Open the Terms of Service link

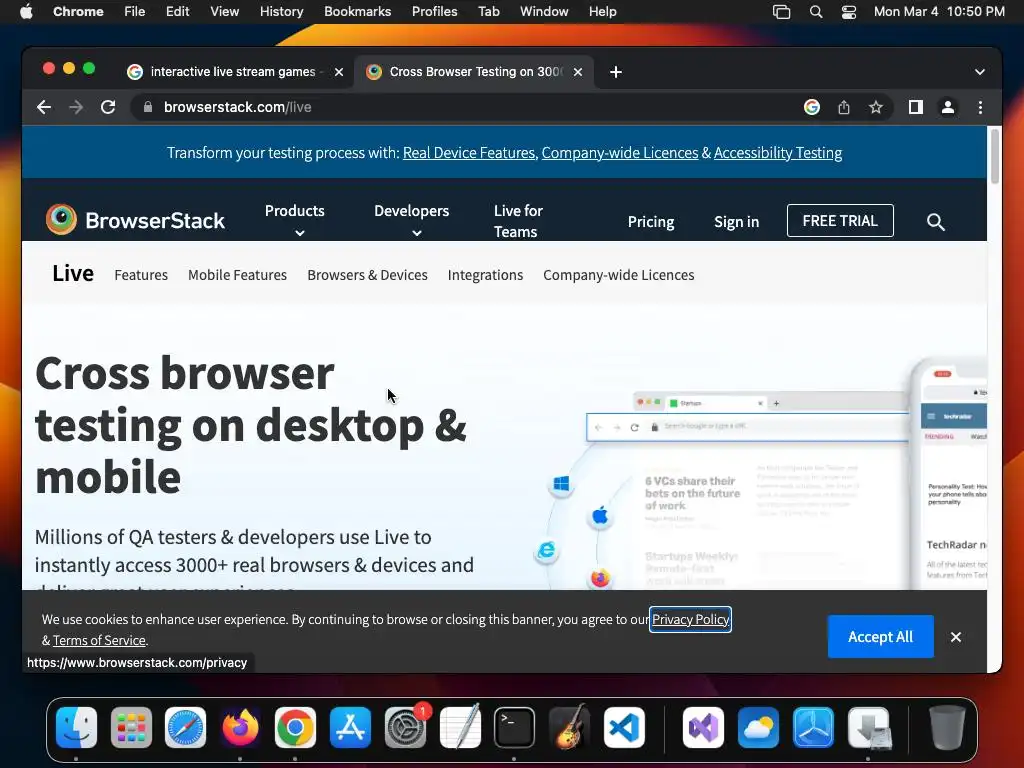99,641
